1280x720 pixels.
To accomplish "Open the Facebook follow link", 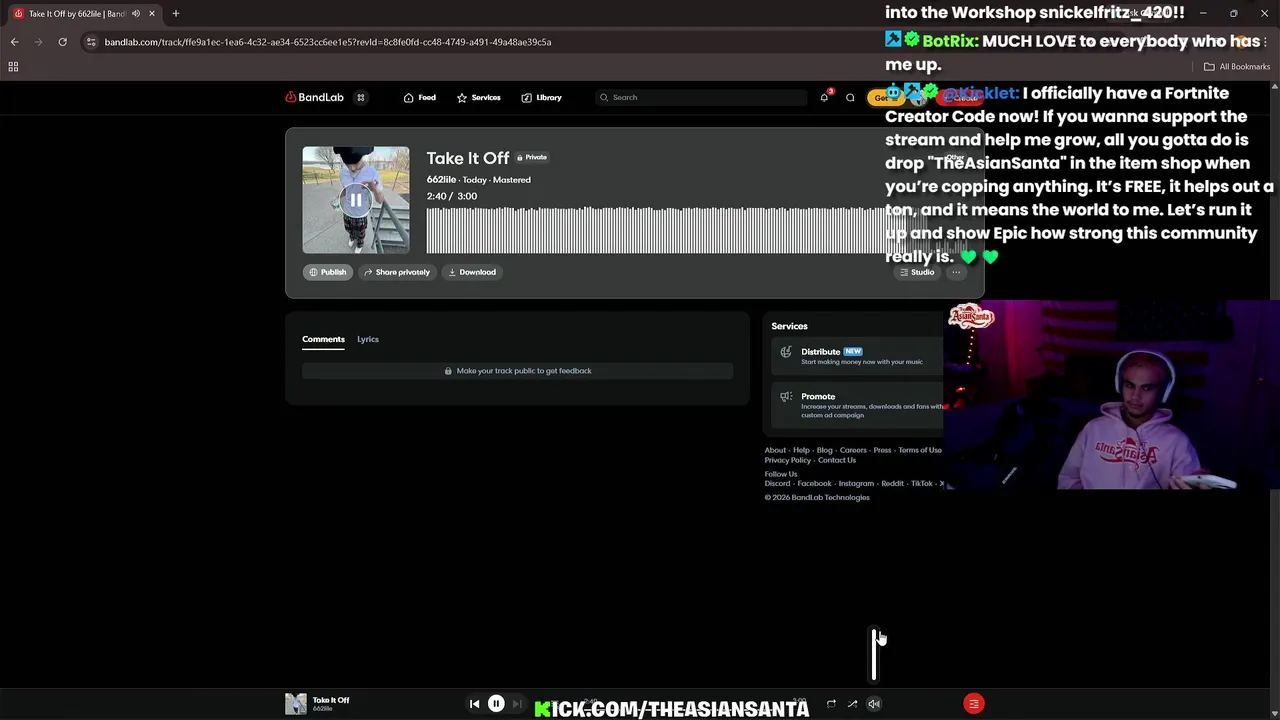I will click(x=814, y=483).
